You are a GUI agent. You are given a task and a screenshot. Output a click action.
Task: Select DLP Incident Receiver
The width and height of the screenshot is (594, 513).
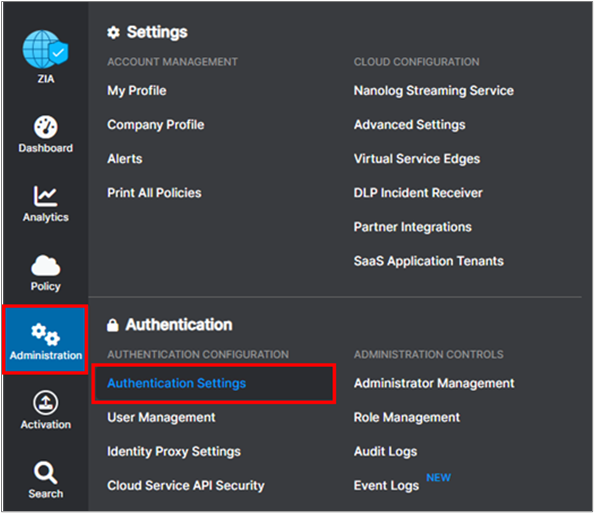click(x=418, y=193)
